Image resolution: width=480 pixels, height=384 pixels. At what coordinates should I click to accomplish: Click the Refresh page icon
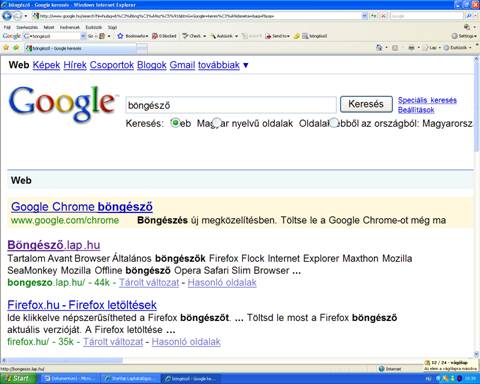(374, 16)
